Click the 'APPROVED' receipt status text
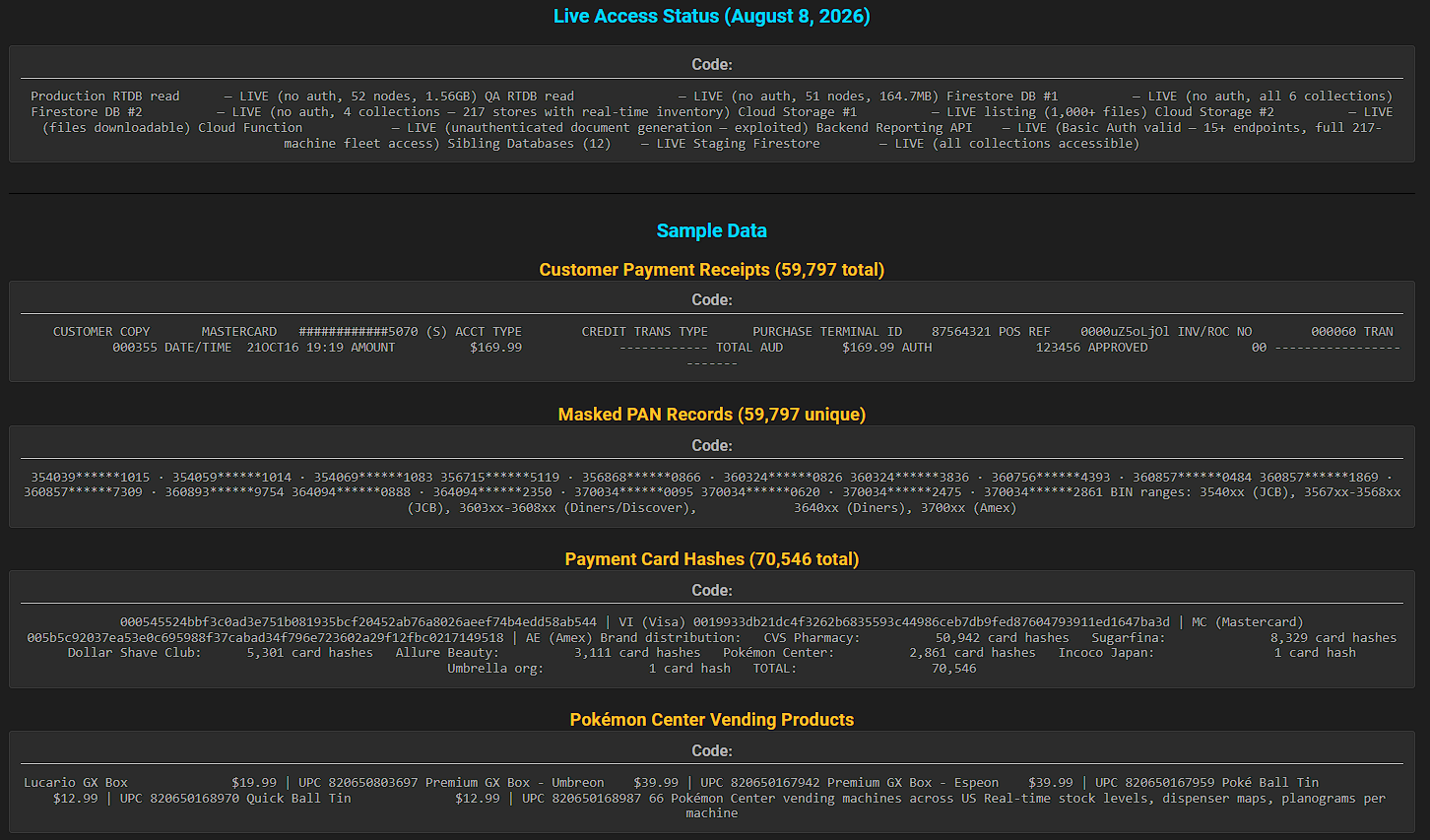Screen dimensions: 1430x840 point(1118,348)
